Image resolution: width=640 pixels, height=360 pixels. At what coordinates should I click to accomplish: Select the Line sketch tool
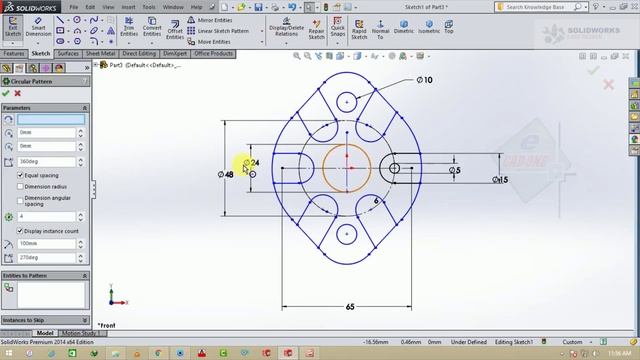[60, 20]
